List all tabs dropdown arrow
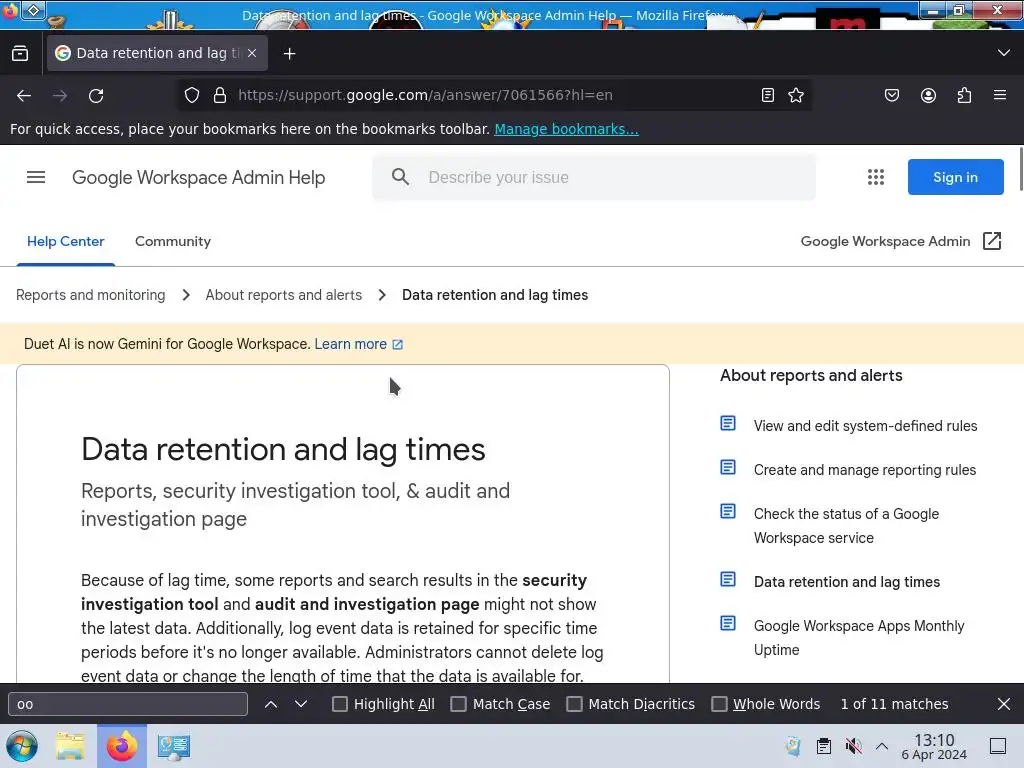This screenshot has width=1024, height=768. (x=1004, y=53)
